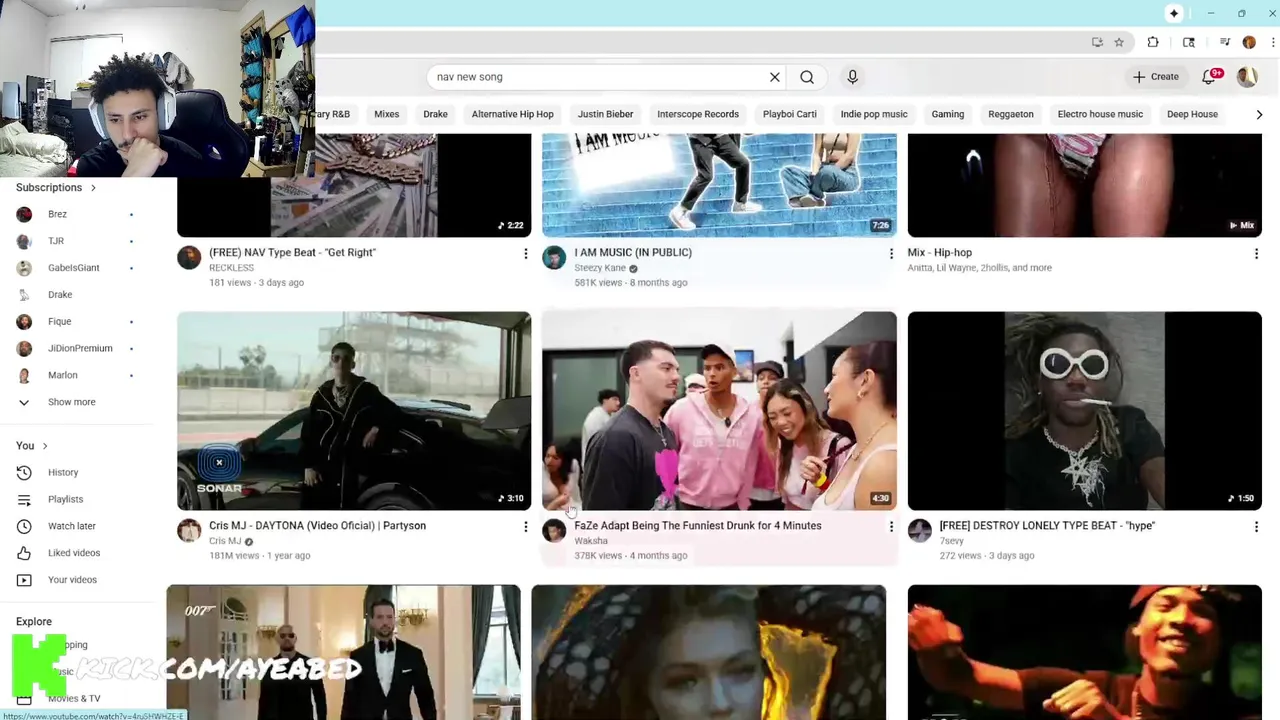Viewport: 1280px width, 720px height.
Task: Bookmark this page with the star icon
Action: coord(1119,42)
